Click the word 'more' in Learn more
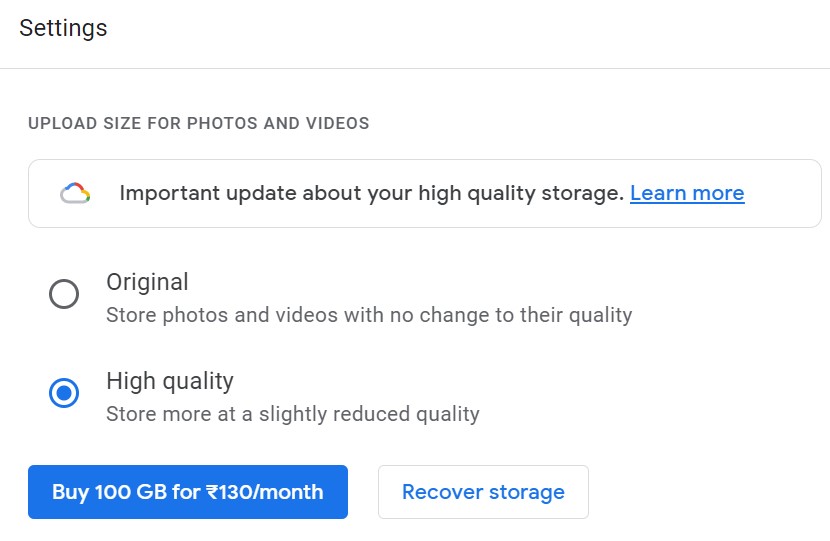830x541 pixels. point(718,193)
